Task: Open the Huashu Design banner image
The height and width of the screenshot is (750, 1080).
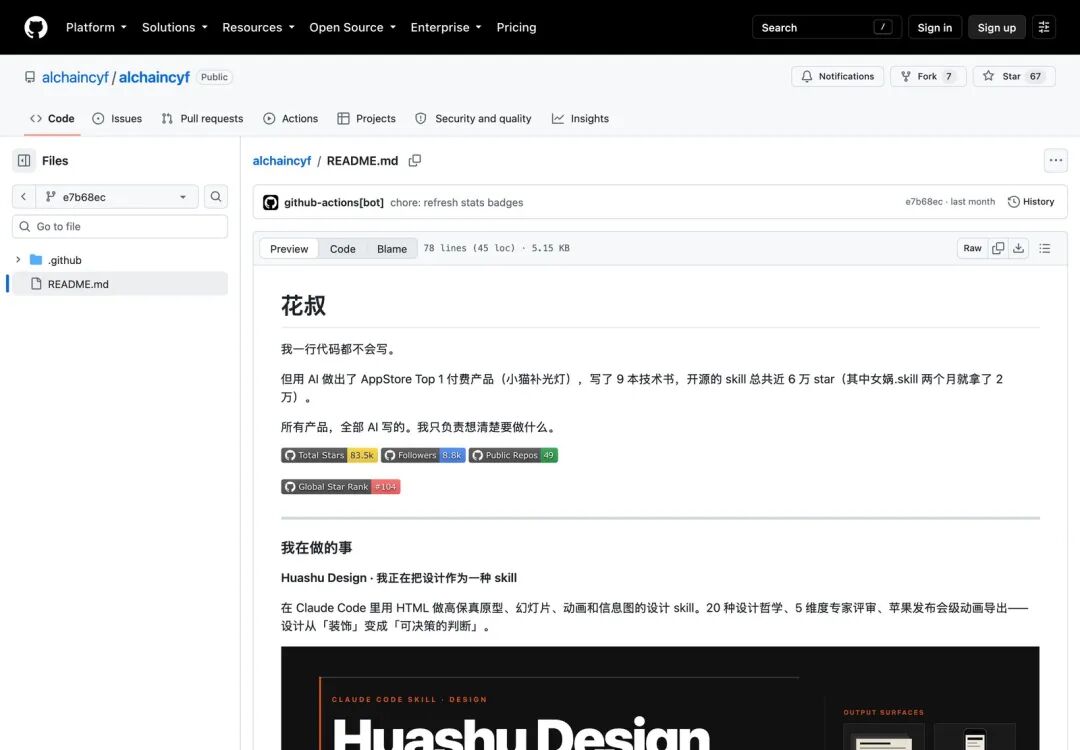Action: [x=660, y=698]
